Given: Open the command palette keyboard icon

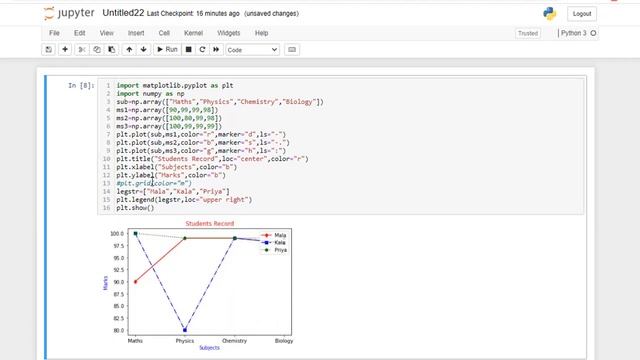Looking at the screenshot, I should pos(292,50).
